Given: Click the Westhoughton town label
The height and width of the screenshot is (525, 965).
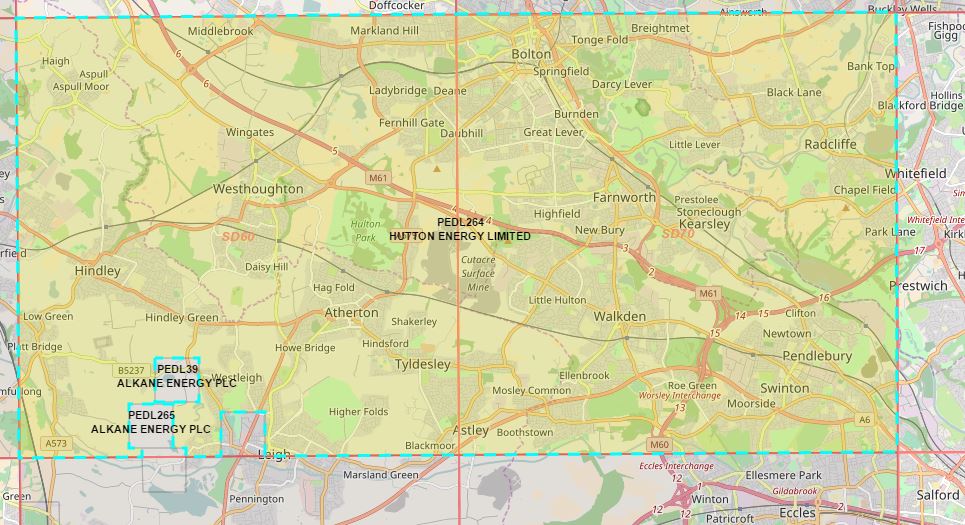Looking at the screenshot, I should (x=258, y=189).
